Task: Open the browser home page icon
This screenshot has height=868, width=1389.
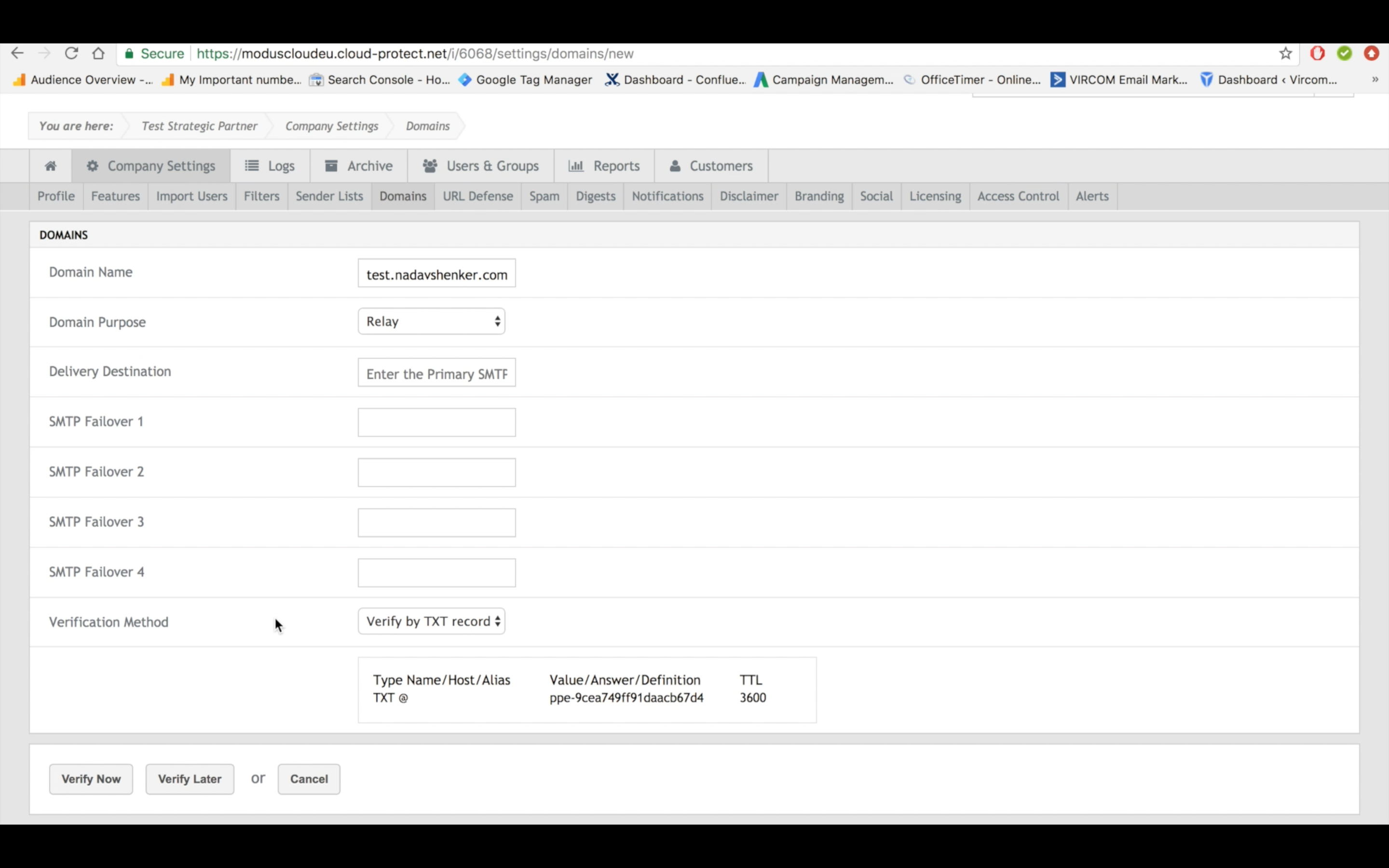Action: (x=98, y=54)
